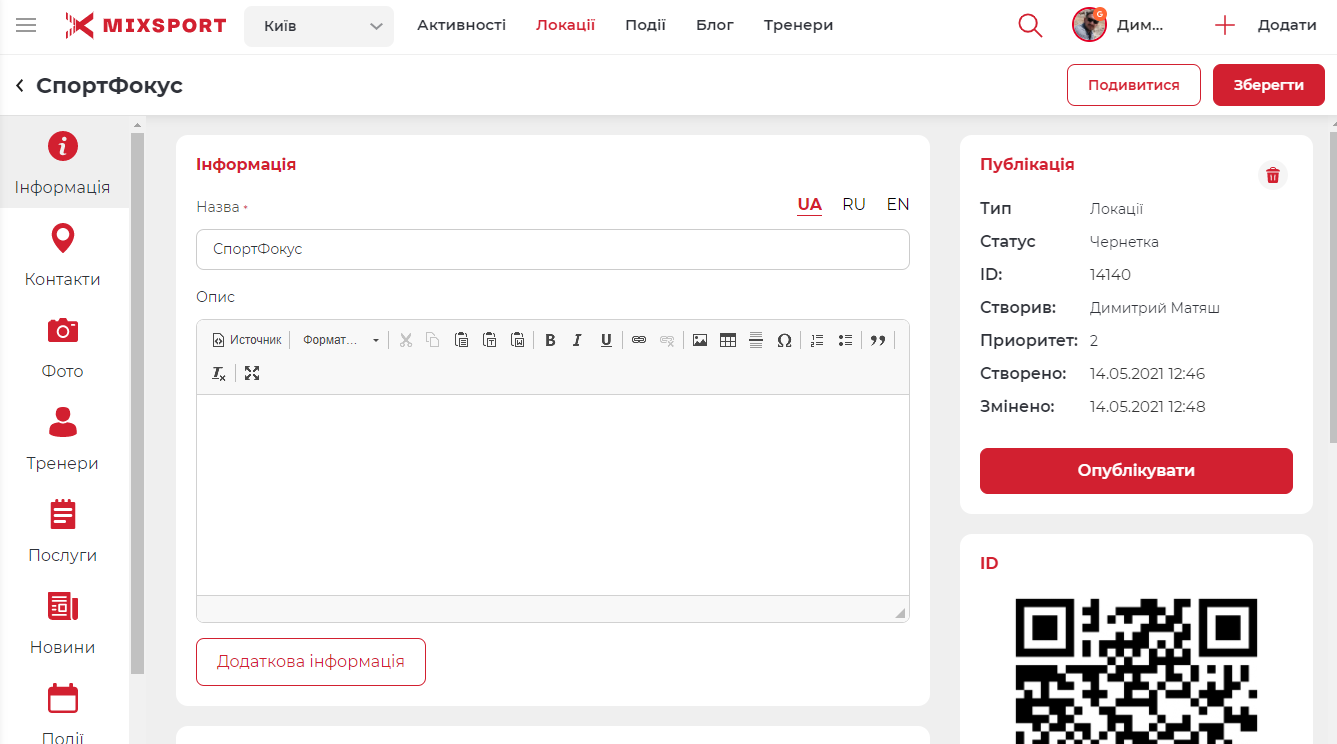1337x744 pixels.
Task: Toggle Underline formatting in the editor toolbar
Action: point(606,340)
